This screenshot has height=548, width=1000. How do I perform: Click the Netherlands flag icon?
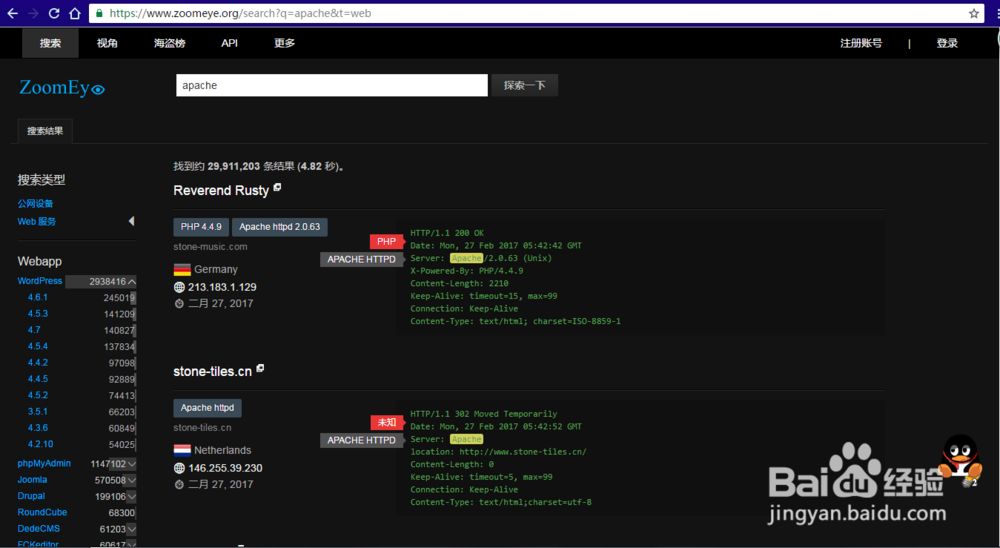point(182,450)
